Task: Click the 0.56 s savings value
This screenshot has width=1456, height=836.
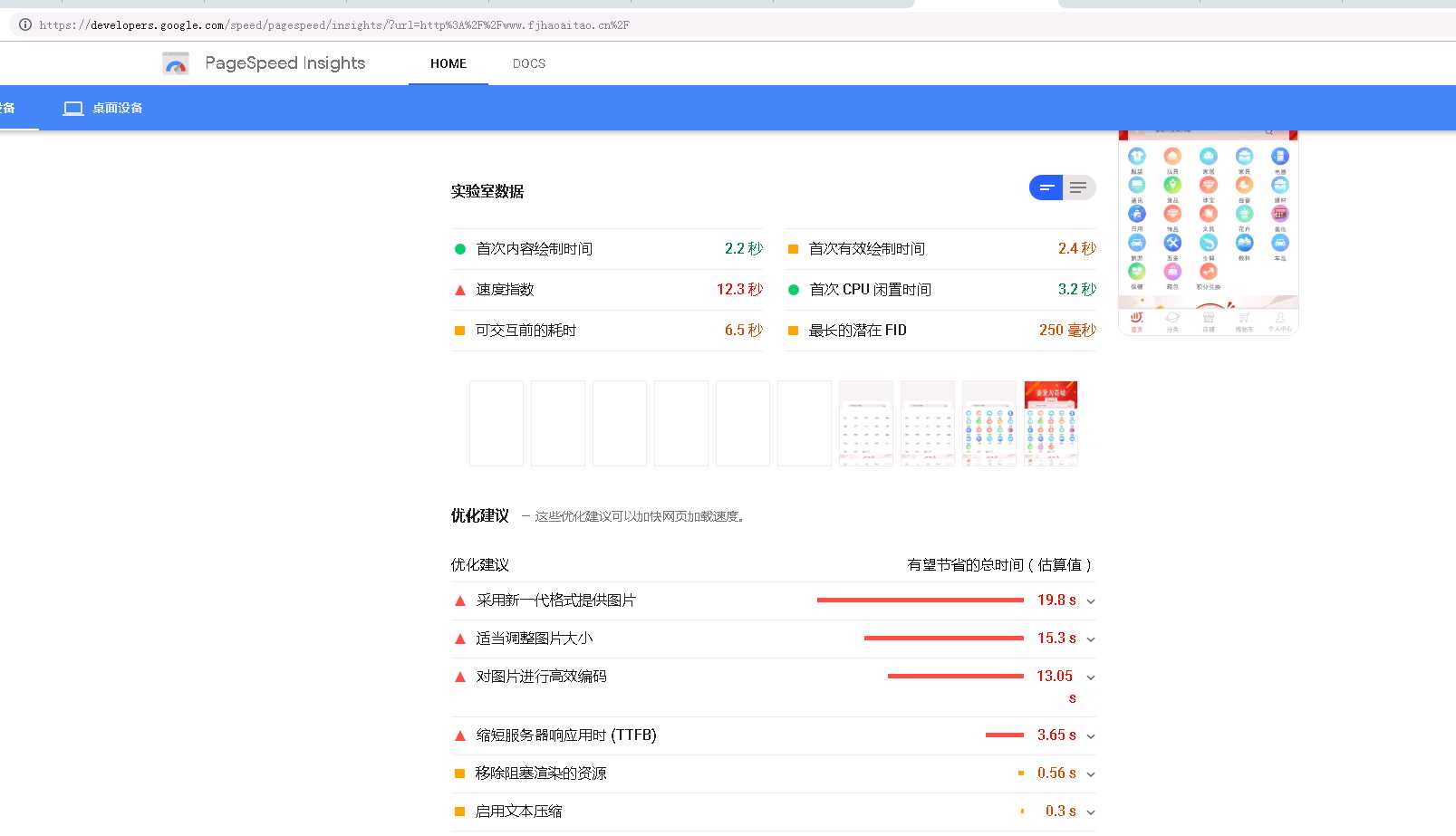Action: click(1056, 774)
